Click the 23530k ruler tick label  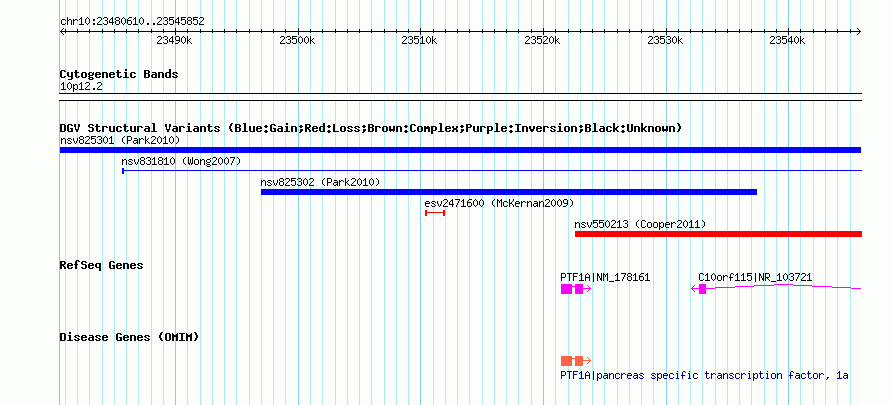click(665, 40)
